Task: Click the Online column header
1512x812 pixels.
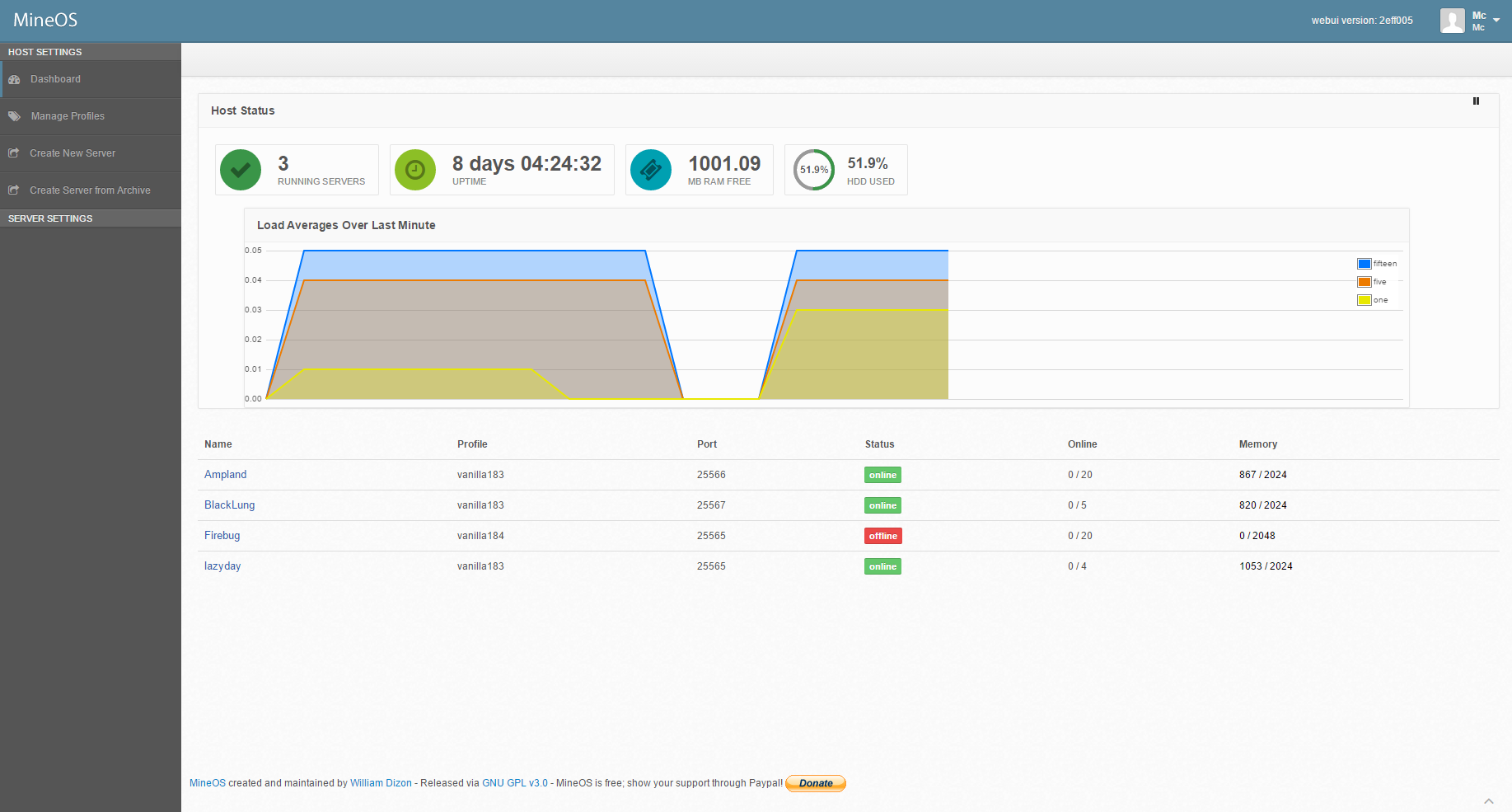Action: [1083, 444]
